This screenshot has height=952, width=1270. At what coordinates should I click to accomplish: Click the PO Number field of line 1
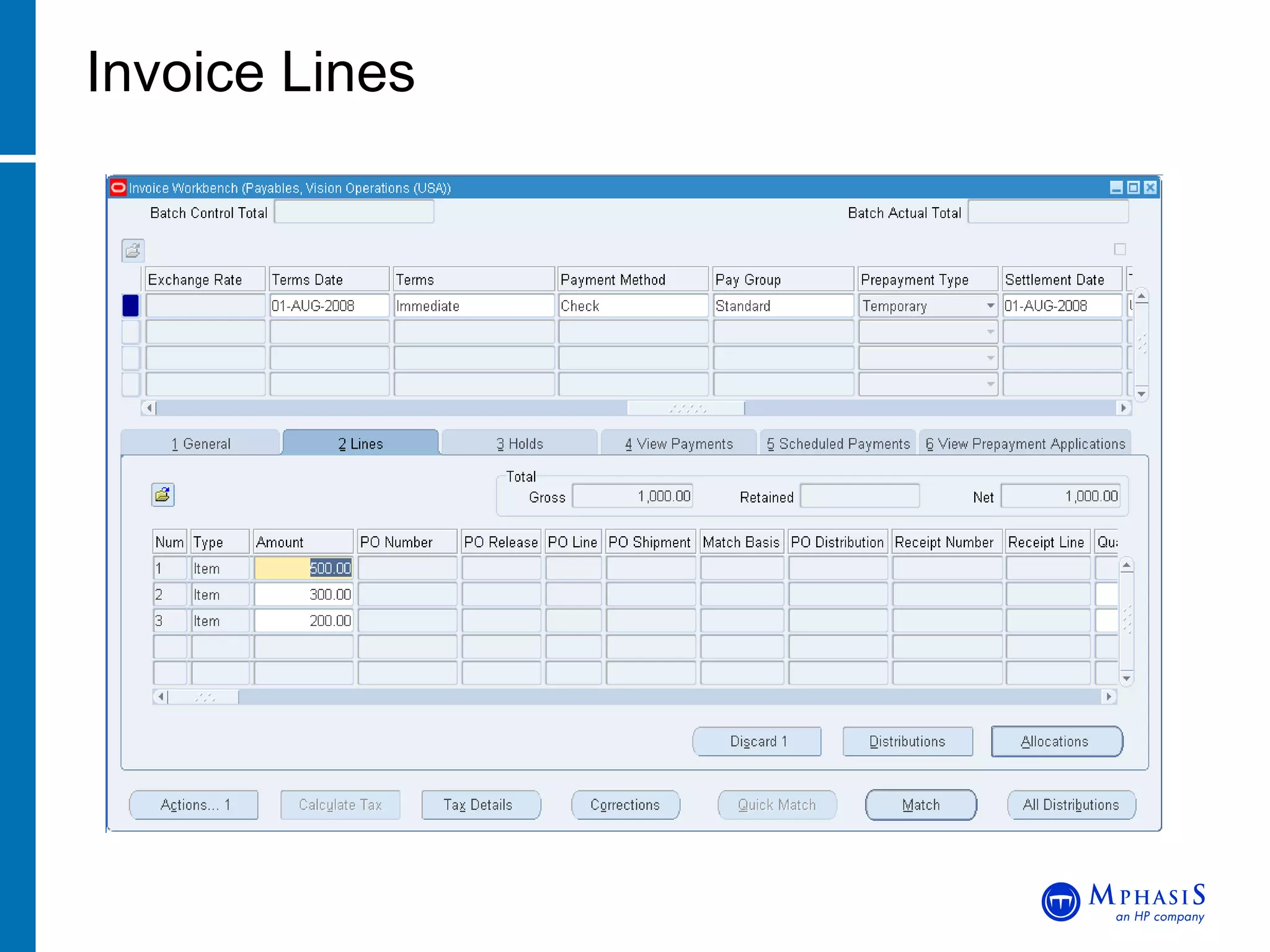(407, 568)
